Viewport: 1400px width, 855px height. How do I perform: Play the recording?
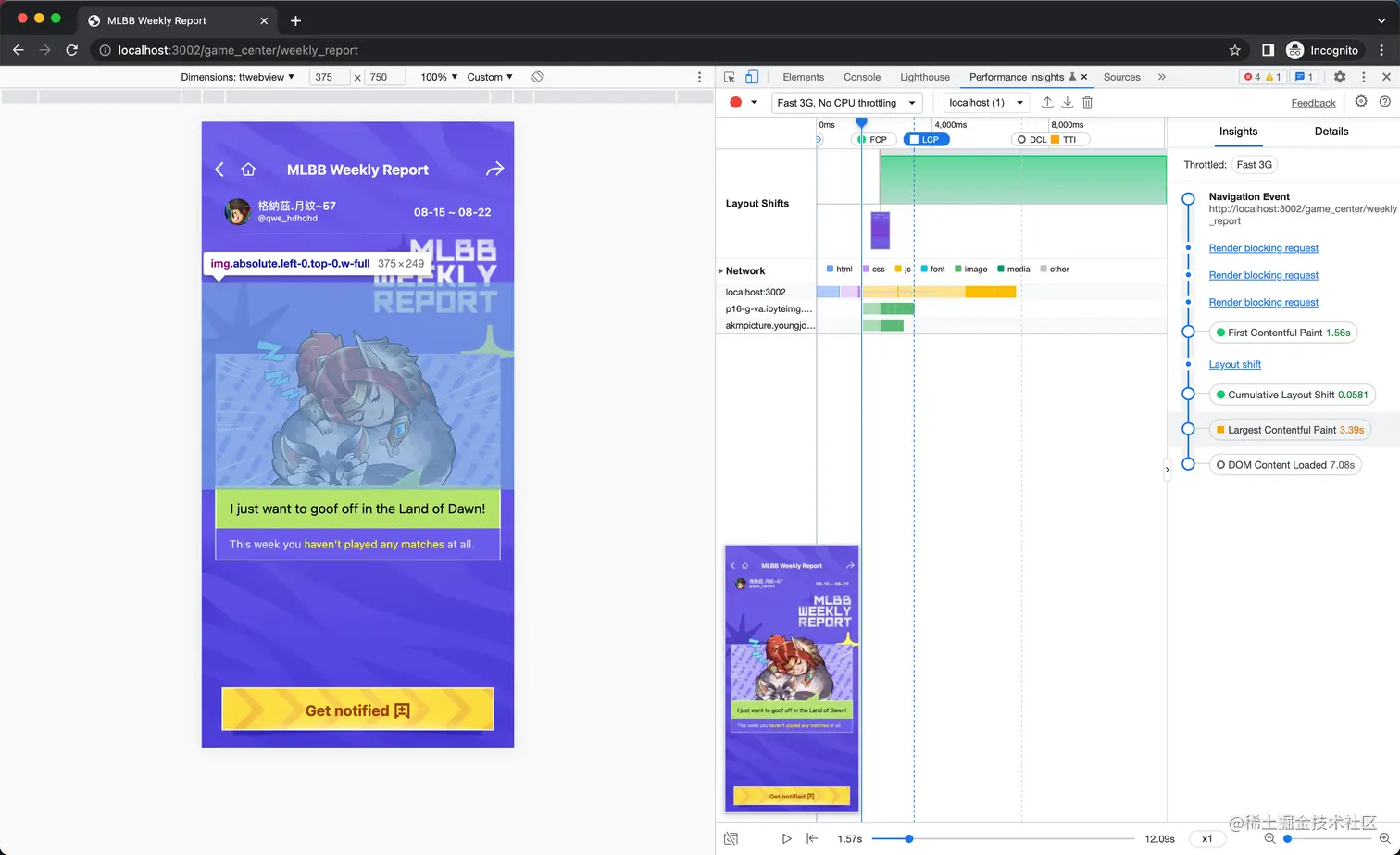pyautogui.click(x=786, y=838)
